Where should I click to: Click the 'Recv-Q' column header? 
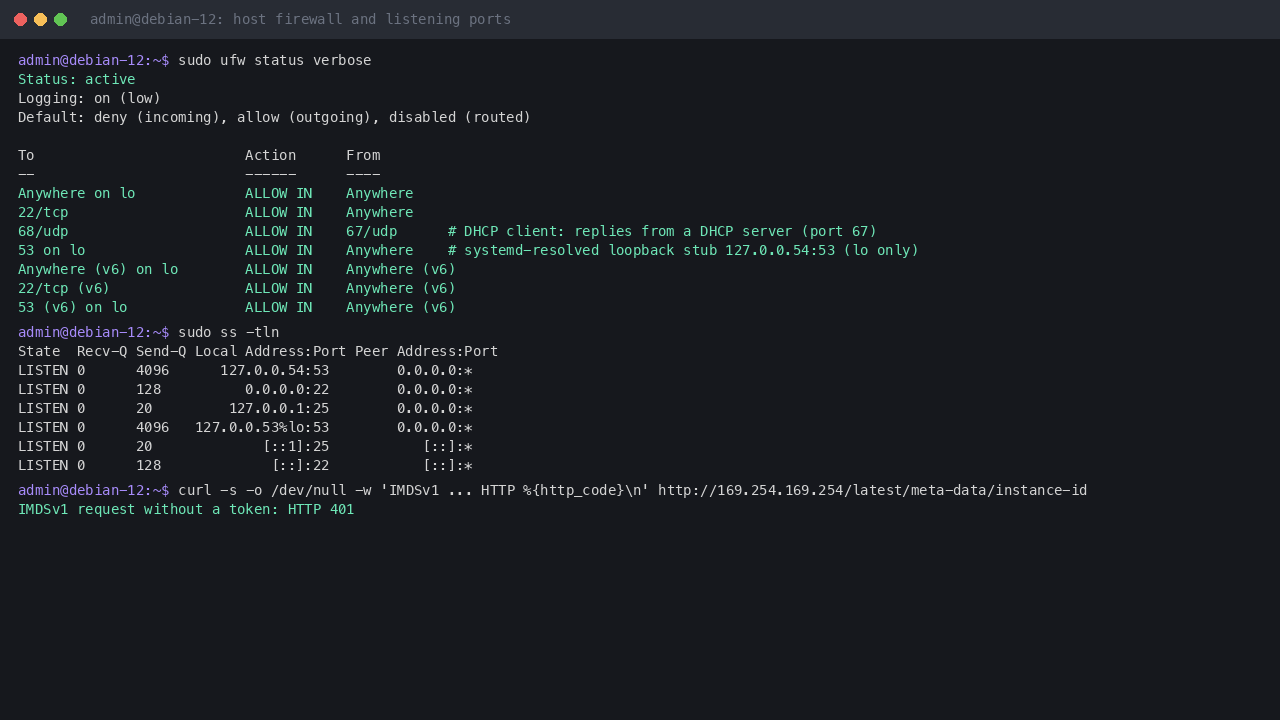tap(102, 351)
